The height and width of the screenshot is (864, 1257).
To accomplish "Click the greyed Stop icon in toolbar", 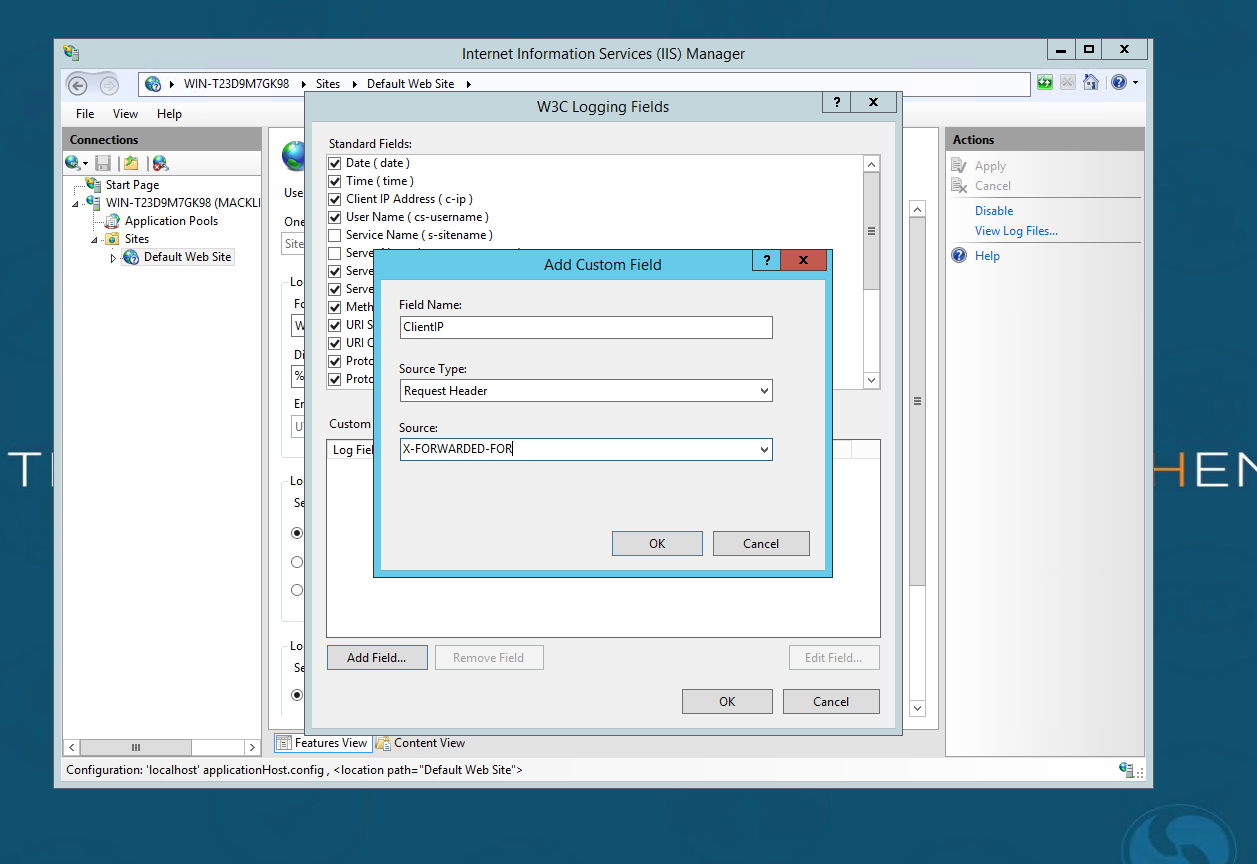I will pos(1068,83).
